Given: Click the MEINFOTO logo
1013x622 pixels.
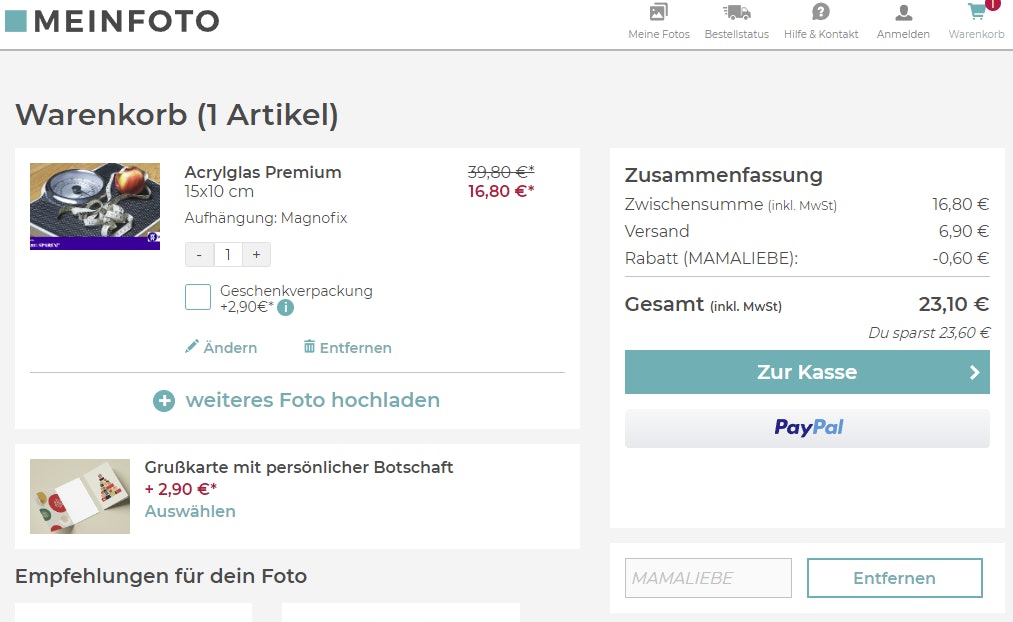Looking at the screenshot, I should coord(112,20).
